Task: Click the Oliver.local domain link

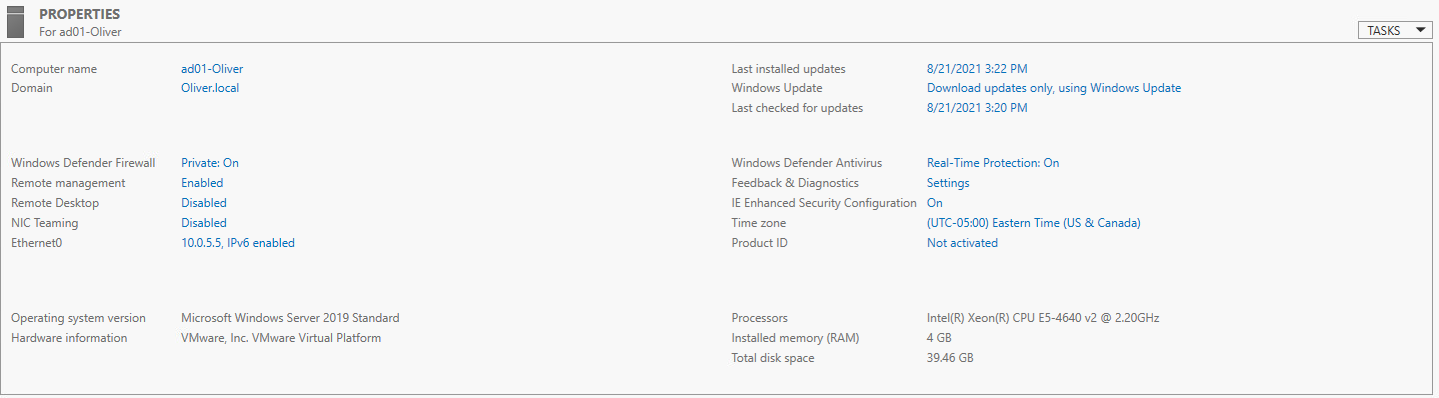Action: 210,88
